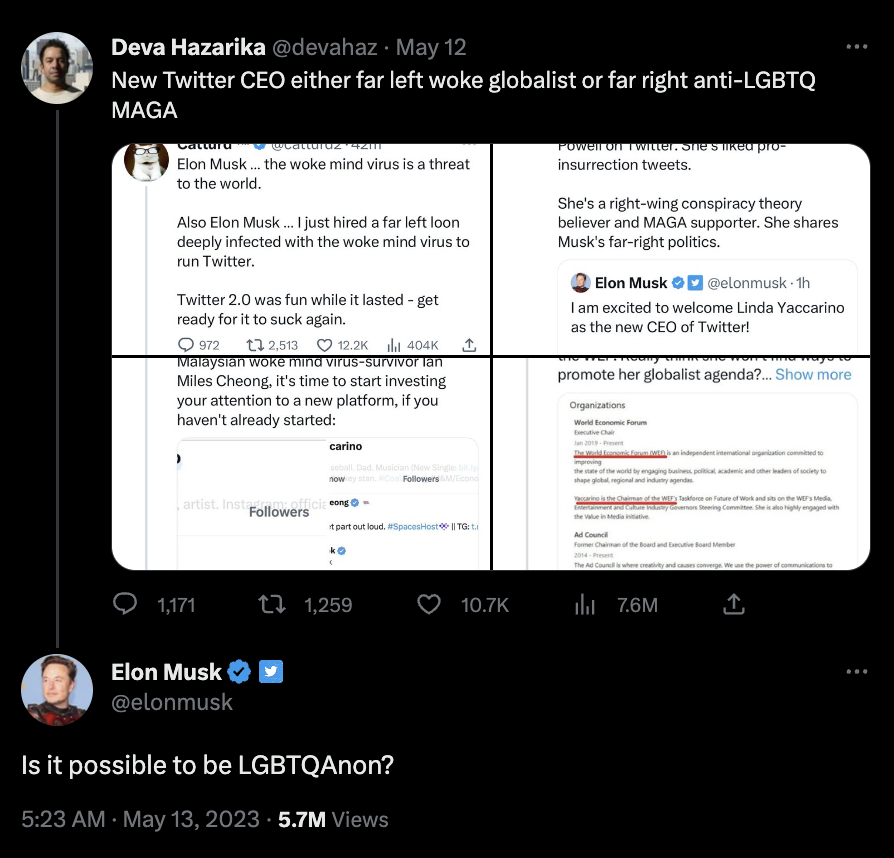Screen dimensions: 894x858
Task: Click the reply icon under Deva's tweet
Action: [125, 604]
